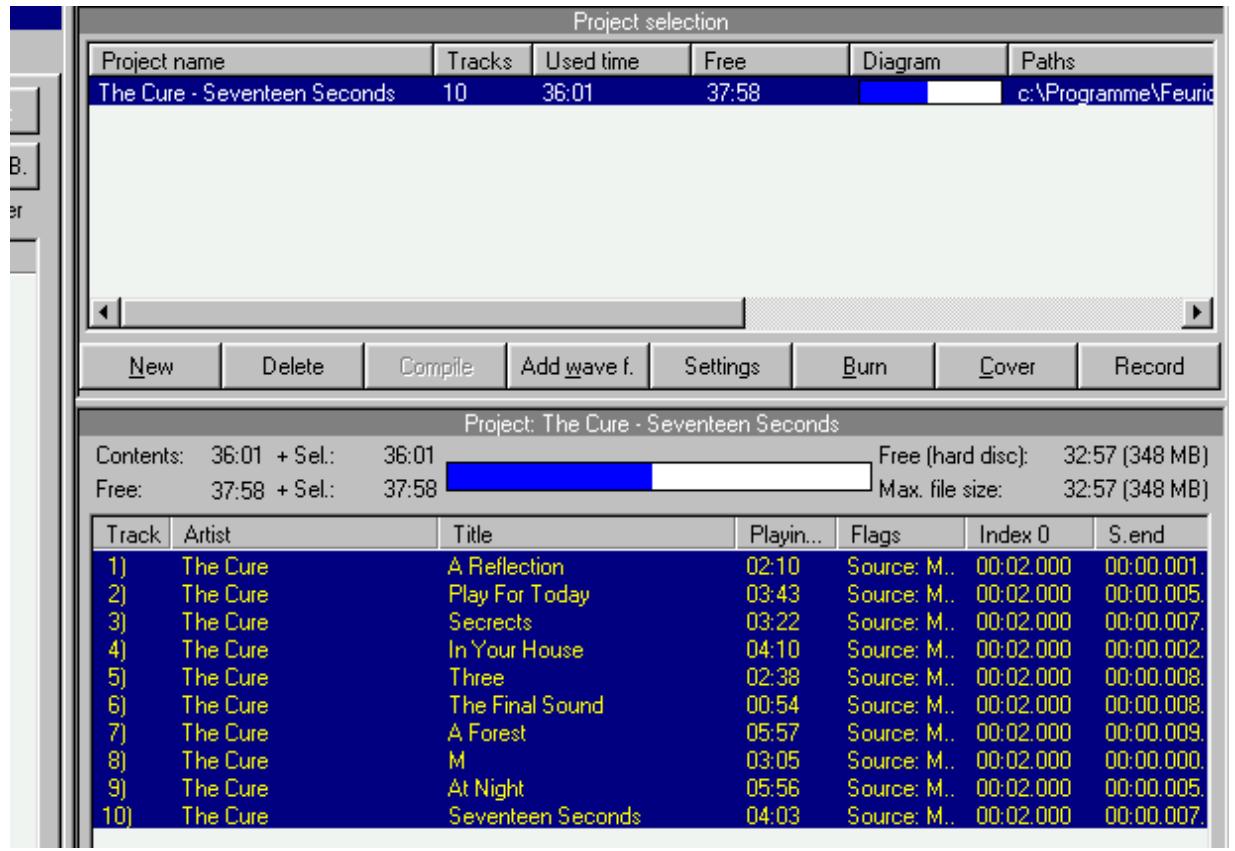Click the Track column header in track list
This screenshot has height=851, width=1235.
point(131,536)
